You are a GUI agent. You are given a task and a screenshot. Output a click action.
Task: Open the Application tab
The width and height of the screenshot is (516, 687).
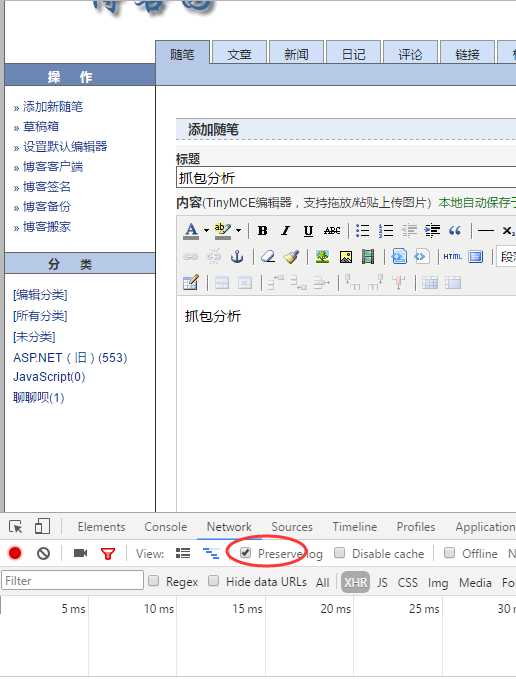coord(485,527)
